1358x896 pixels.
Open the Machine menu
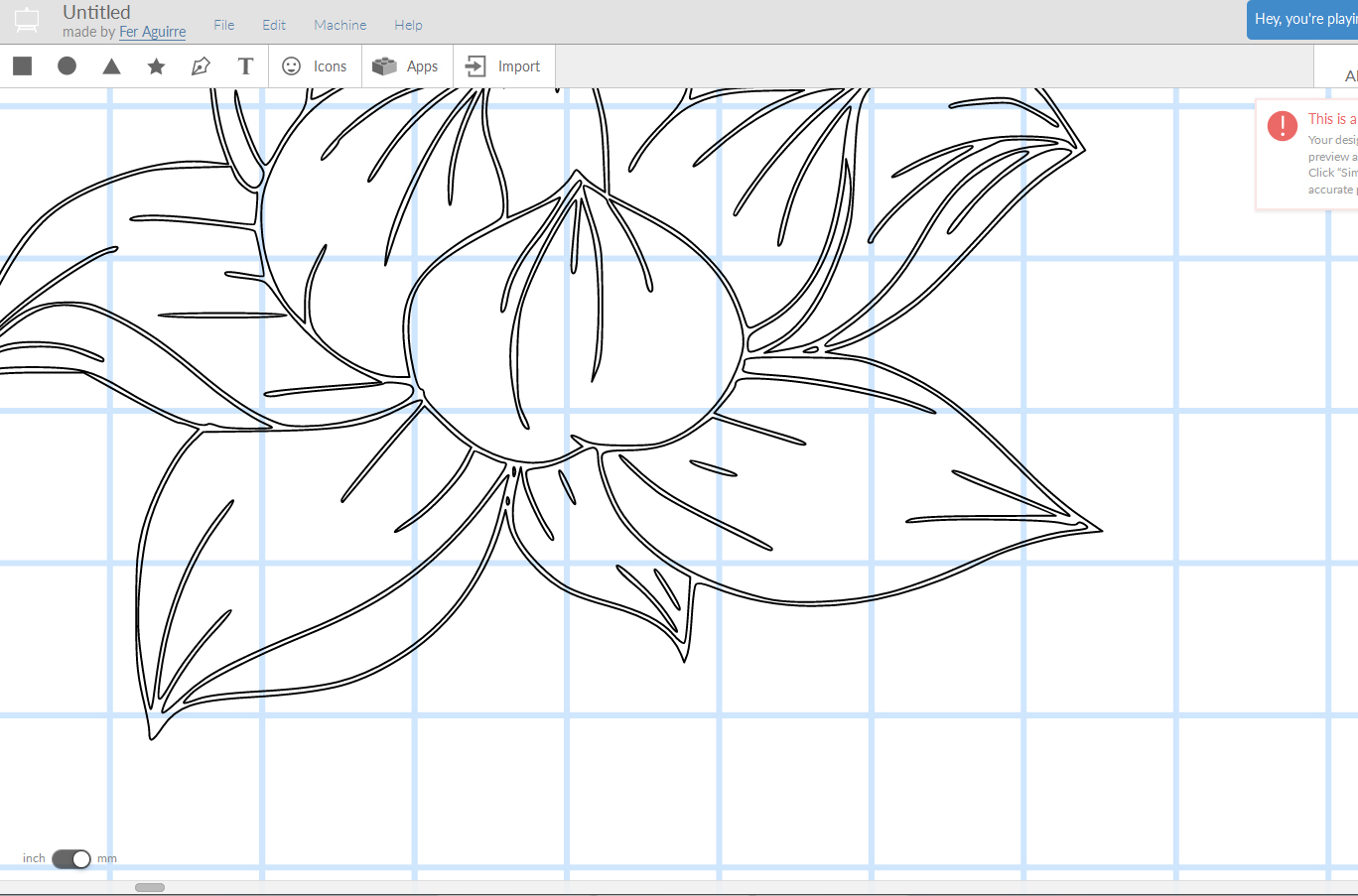339,25
